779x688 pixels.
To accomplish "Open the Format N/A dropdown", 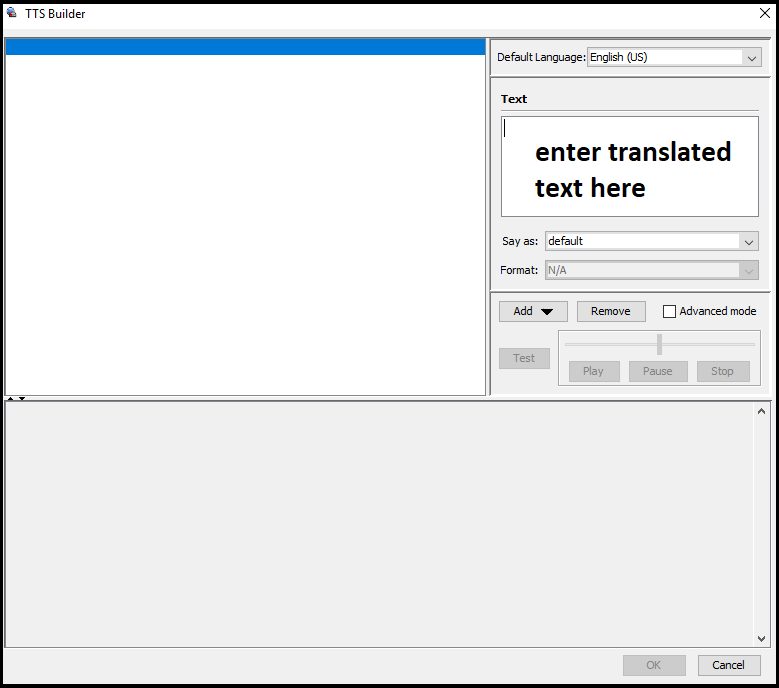I will point(651,270).
